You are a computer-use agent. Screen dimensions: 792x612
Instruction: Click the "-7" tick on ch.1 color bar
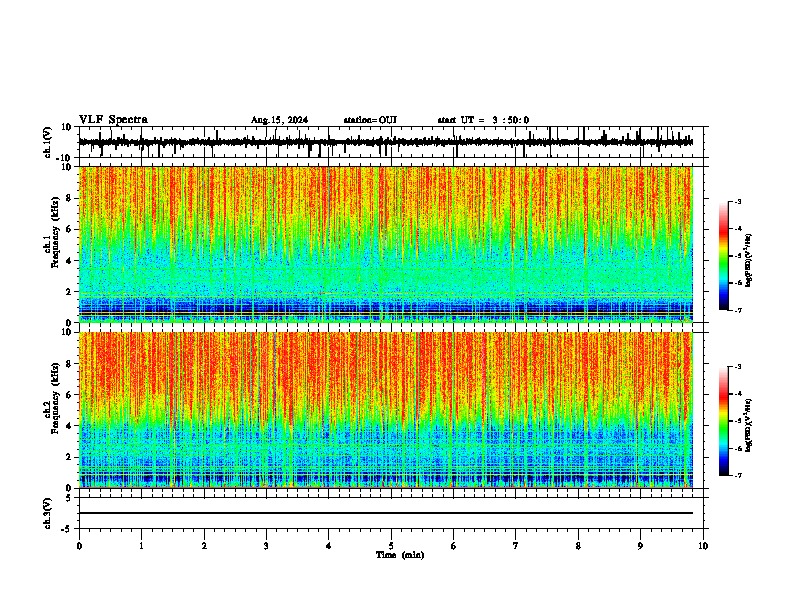point(738,310)
